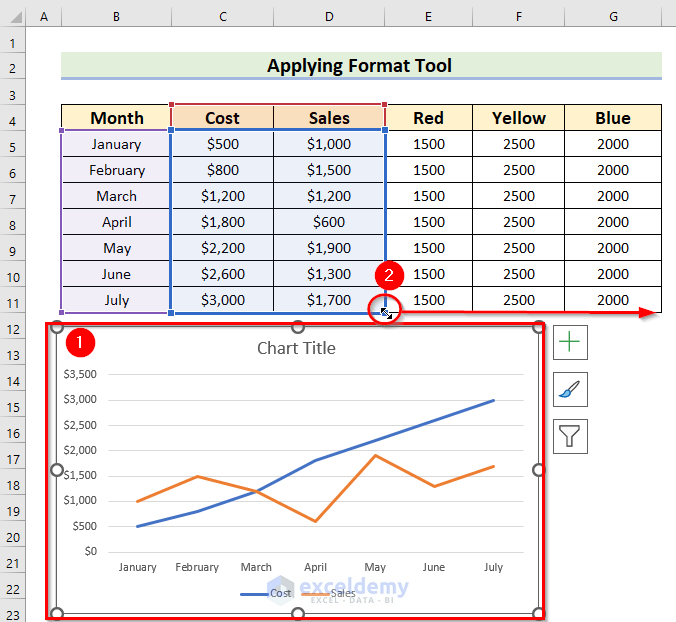Select the 2000 cell in July row

coord(613,300)
